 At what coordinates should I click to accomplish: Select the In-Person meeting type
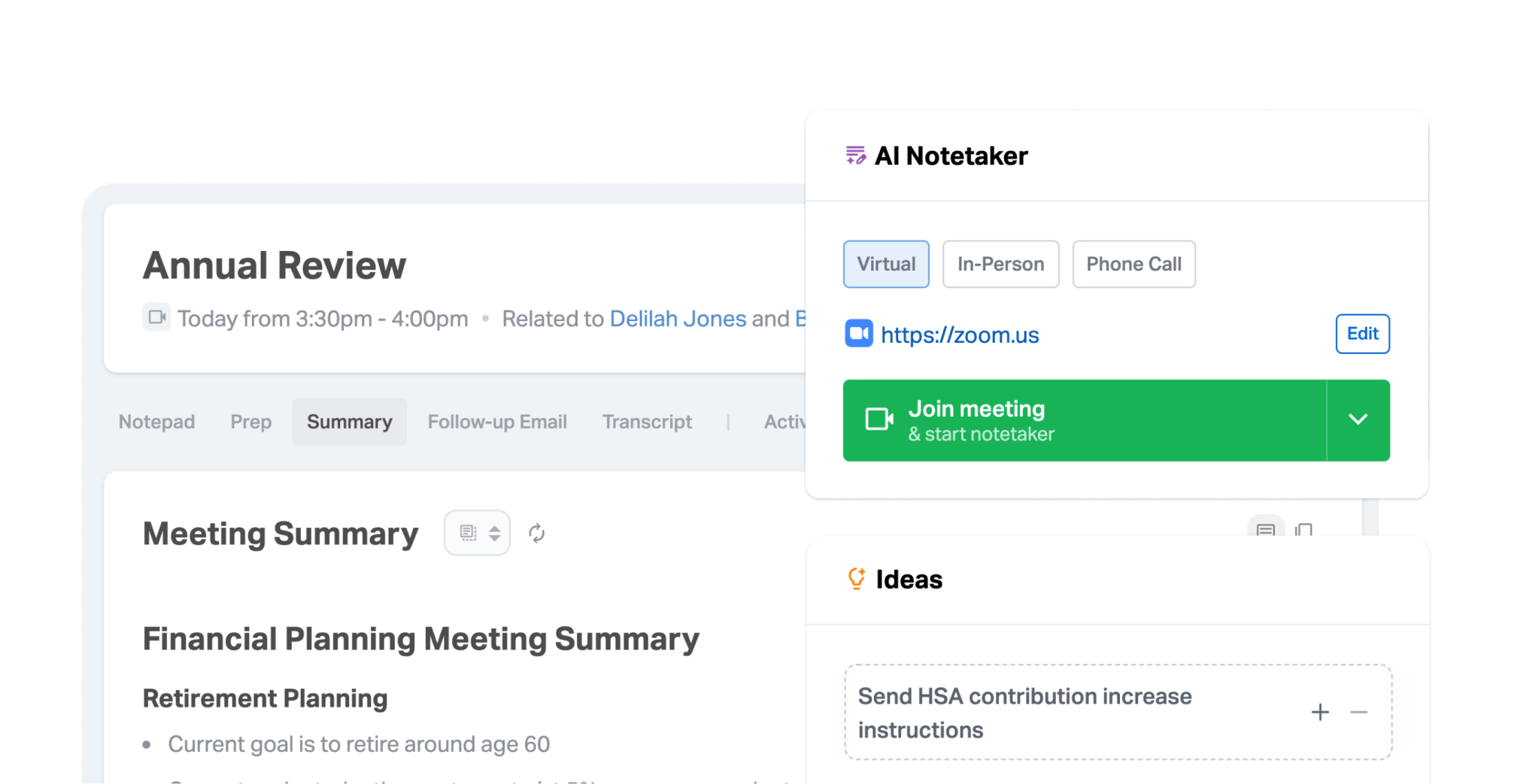1000,264
